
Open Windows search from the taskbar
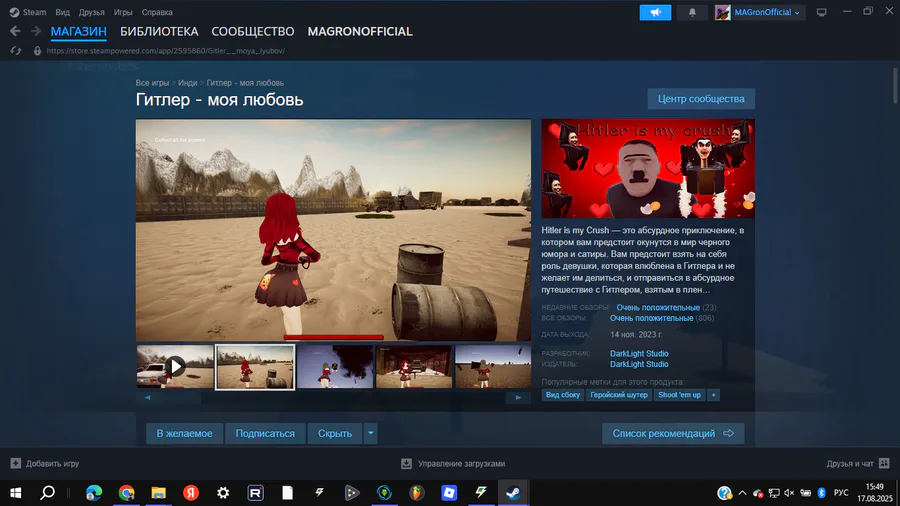coord(48,492)
